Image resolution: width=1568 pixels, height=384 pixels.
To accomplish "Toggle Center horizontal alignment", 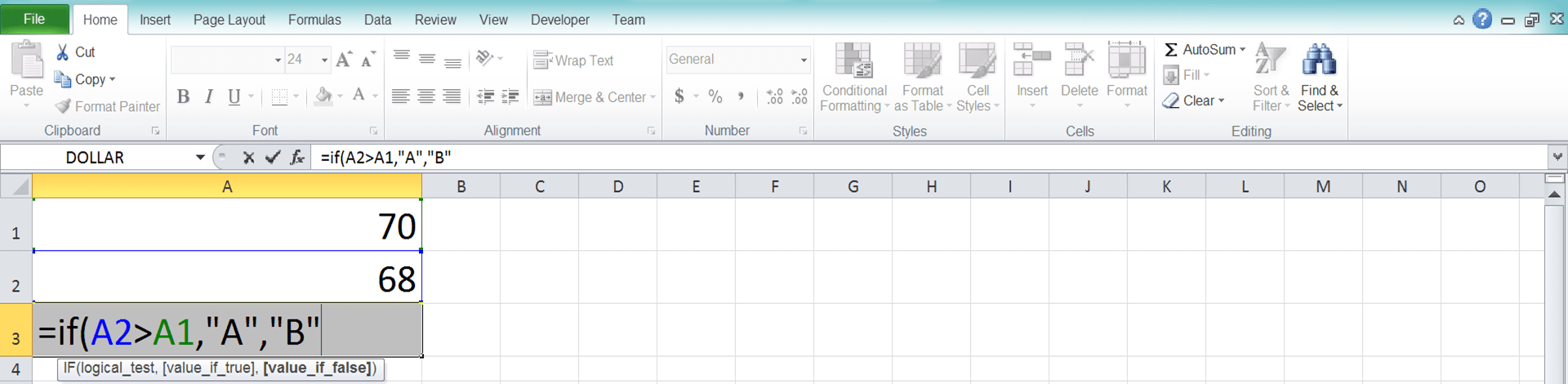I will point(425,96).
